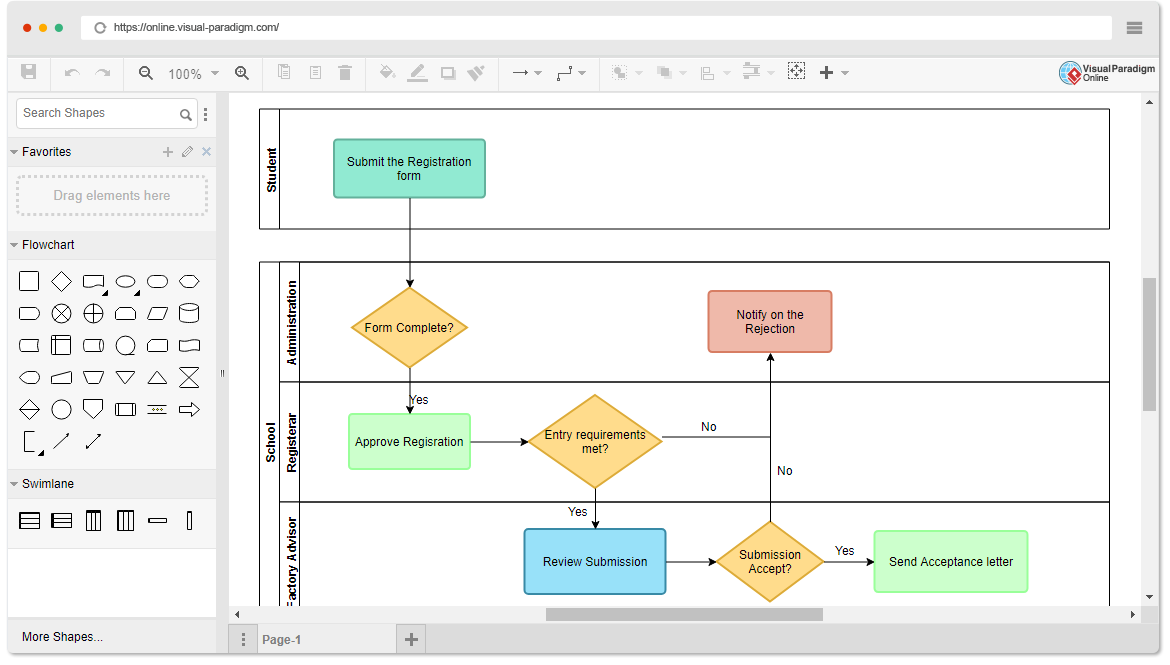Open the shapes panel options kebab menu

click(205, 114)
